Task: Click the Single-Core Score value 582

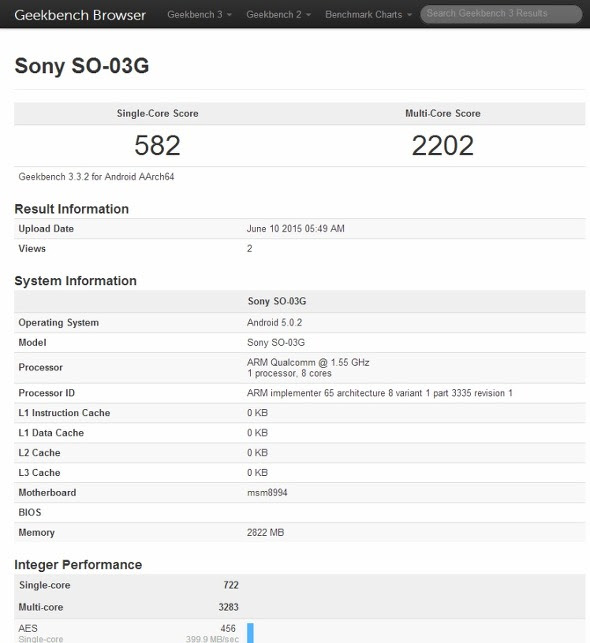Action: (157, 146)
